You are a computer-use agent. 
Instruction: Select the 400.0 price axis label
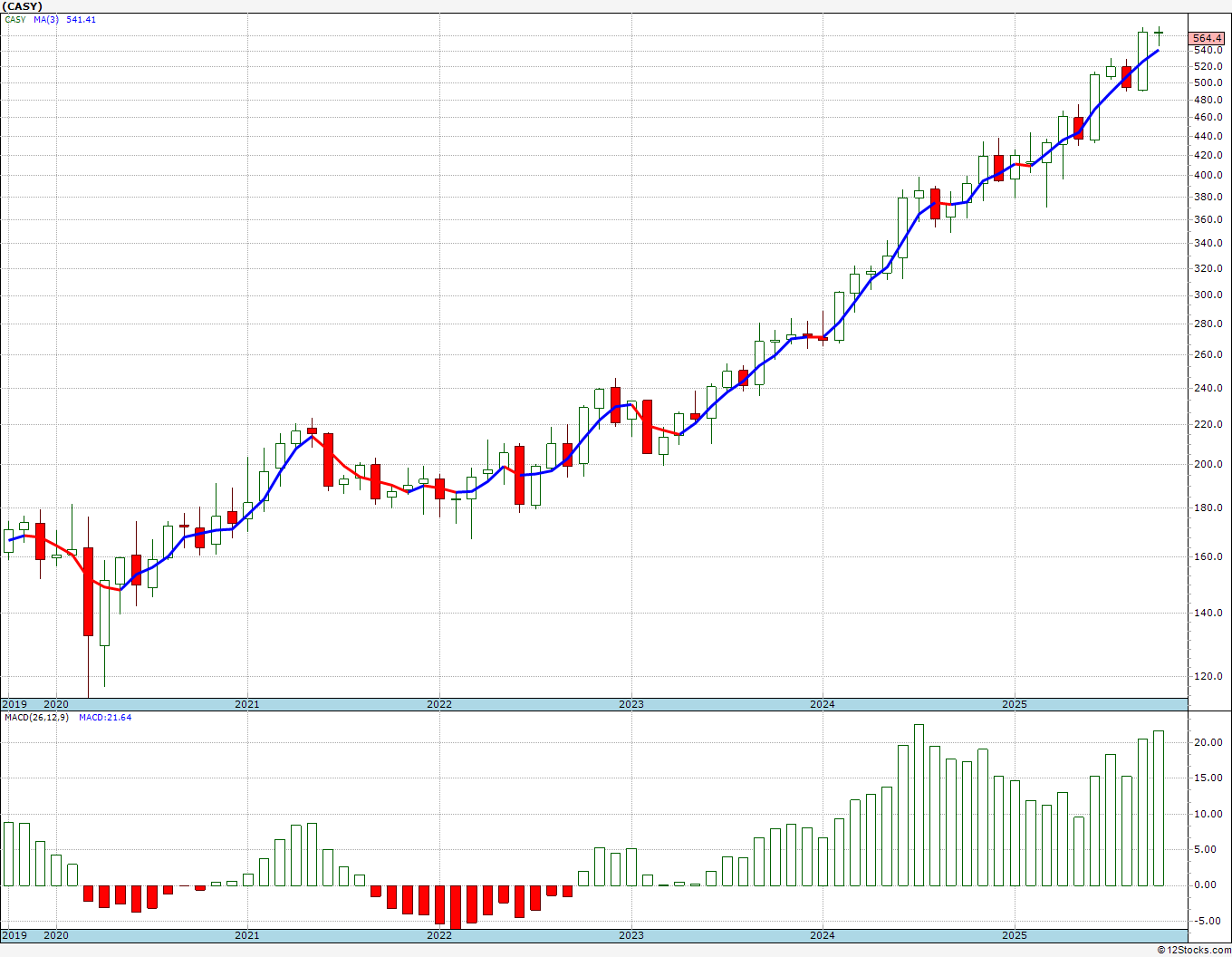coord(1207,176)
